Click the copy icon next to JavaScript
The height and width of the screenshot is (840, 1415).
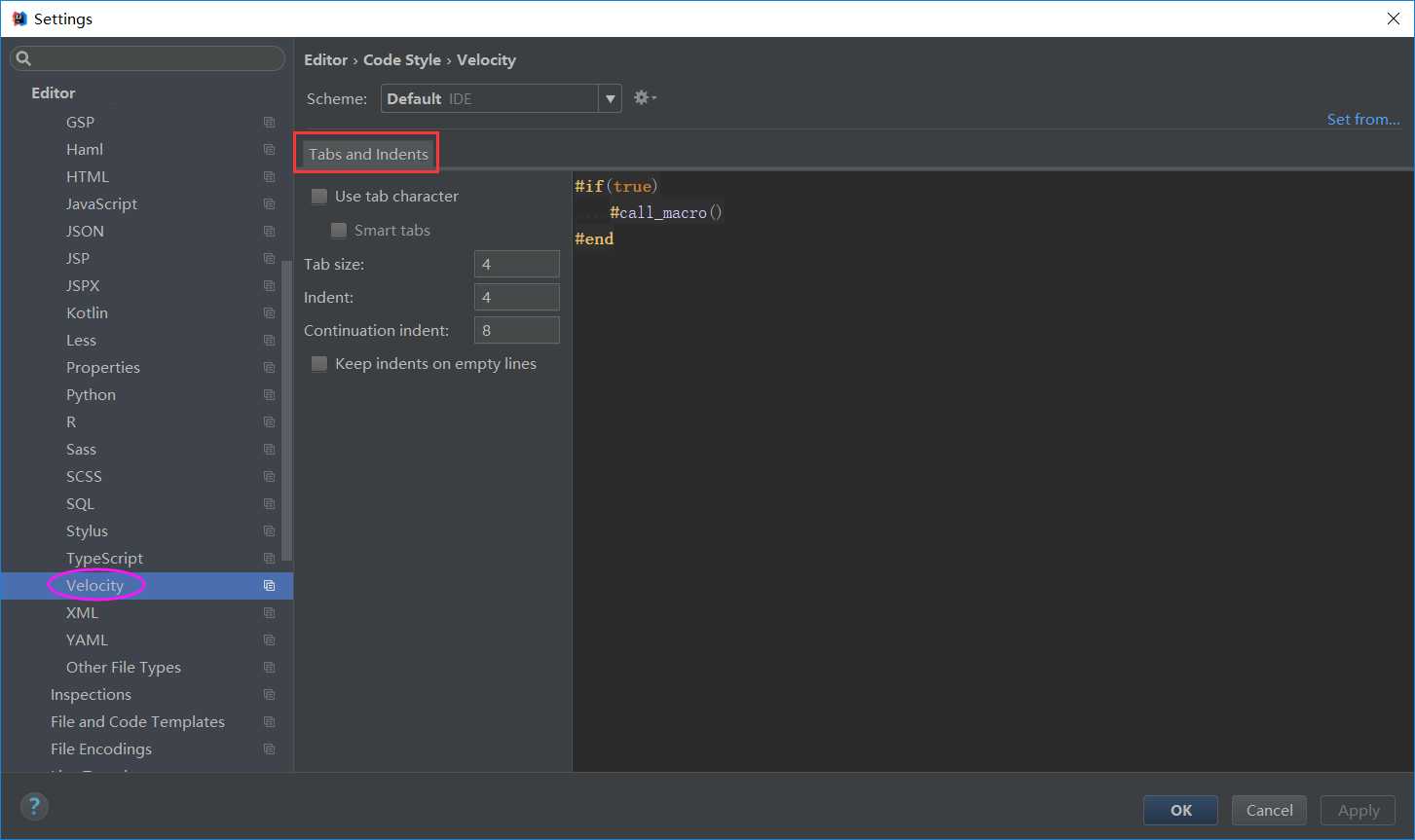coord(270,204)
